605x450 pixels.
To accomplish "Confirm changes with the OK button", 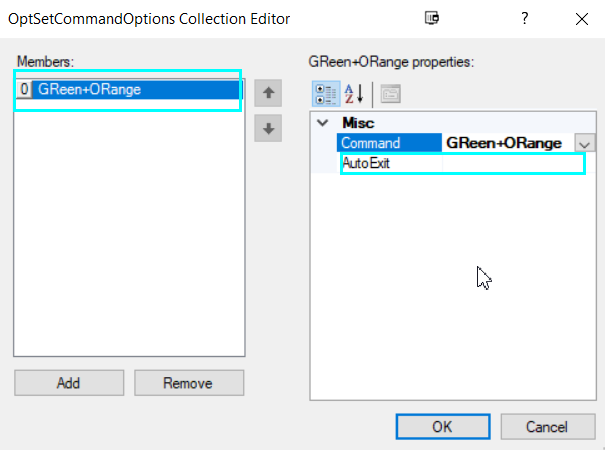I will (441, 426).
